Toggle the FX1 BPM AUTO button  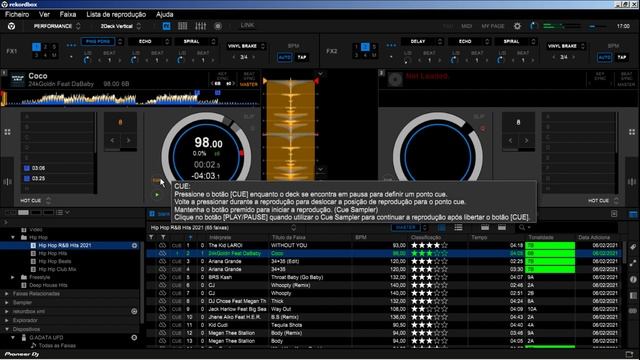coord(284,58)
